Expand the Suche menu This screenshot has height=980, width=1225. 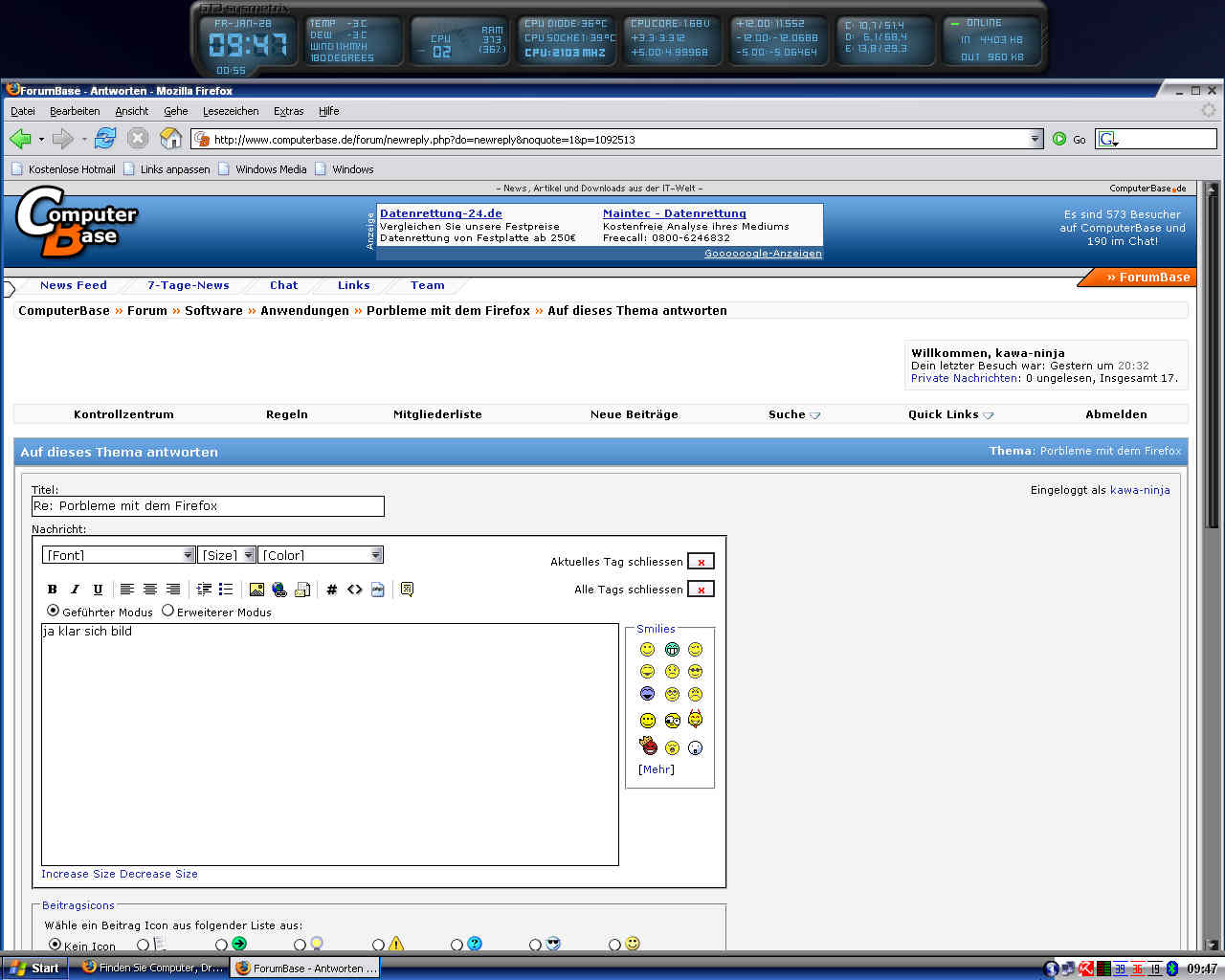(794, 414)
